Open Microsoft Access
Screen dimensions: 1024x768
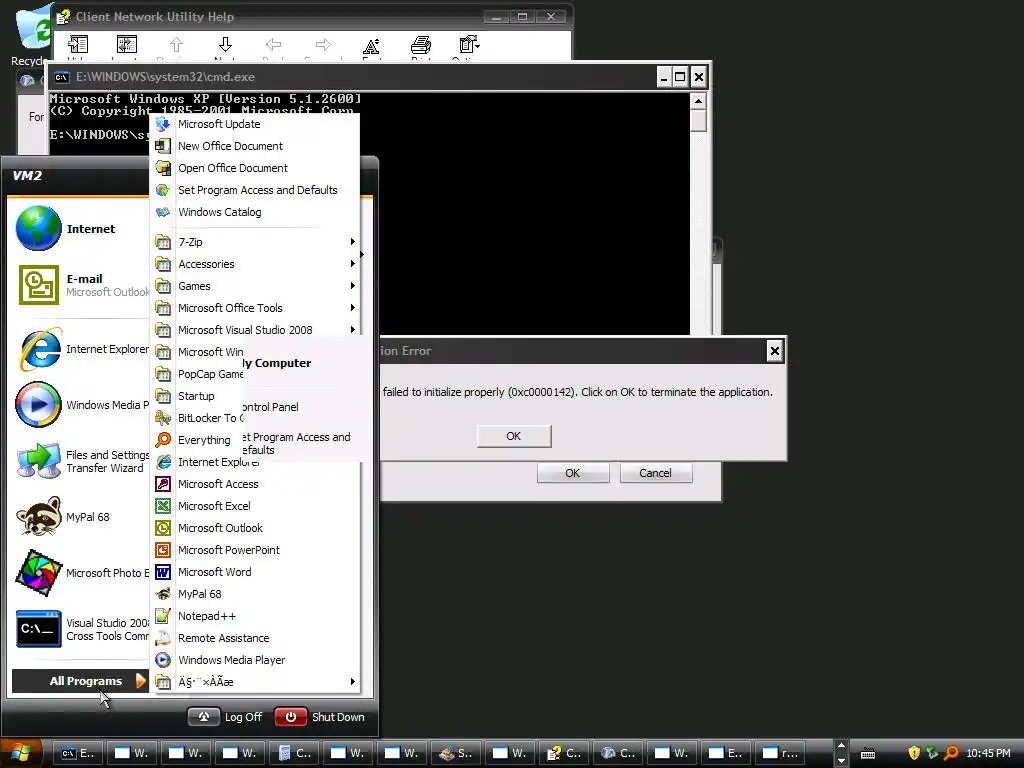pos(255,484)
